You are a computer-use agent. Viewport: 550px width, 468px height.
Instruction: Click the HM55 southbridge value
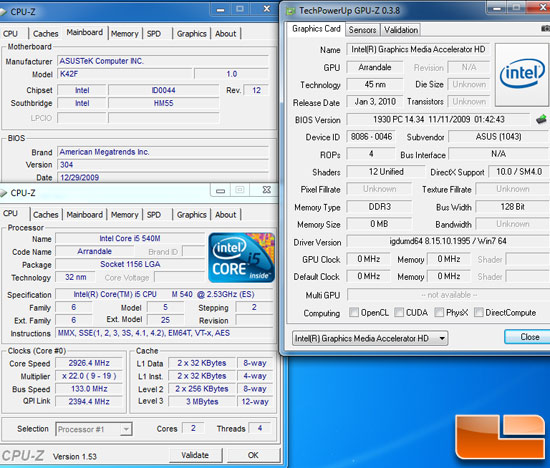point(163,103)
